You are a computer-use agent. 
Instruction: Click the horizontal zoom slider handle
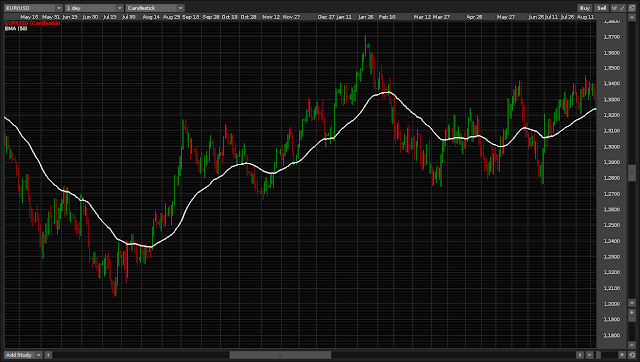tap(598, 355)
